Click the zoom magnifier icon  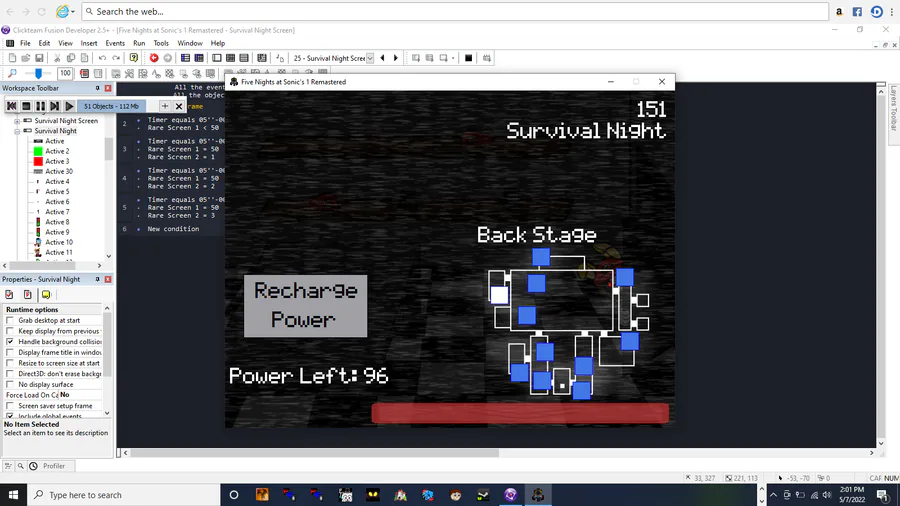click(12, 73)
